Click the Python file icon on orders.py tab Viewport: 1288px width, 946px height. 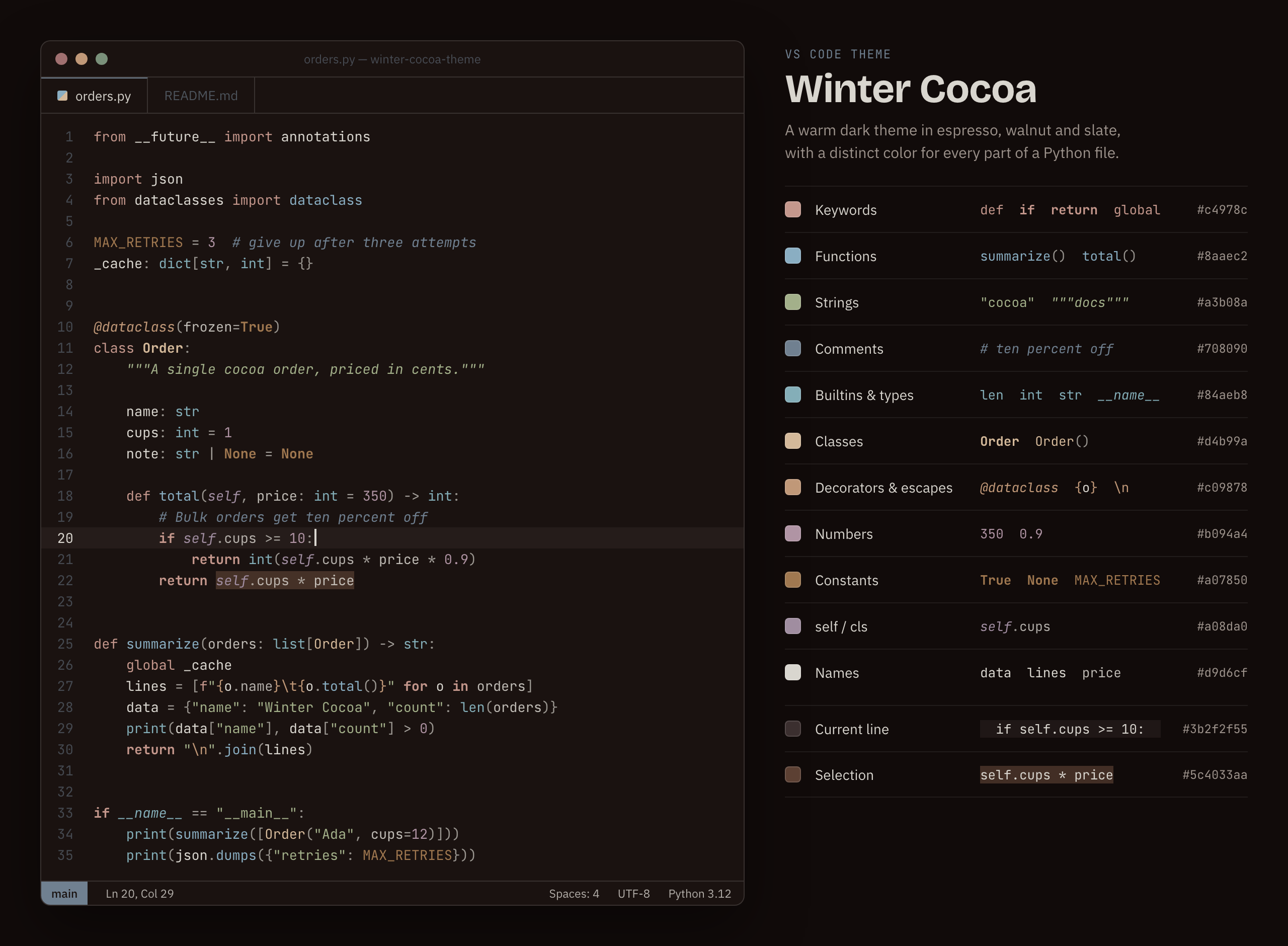coord(62,96)
